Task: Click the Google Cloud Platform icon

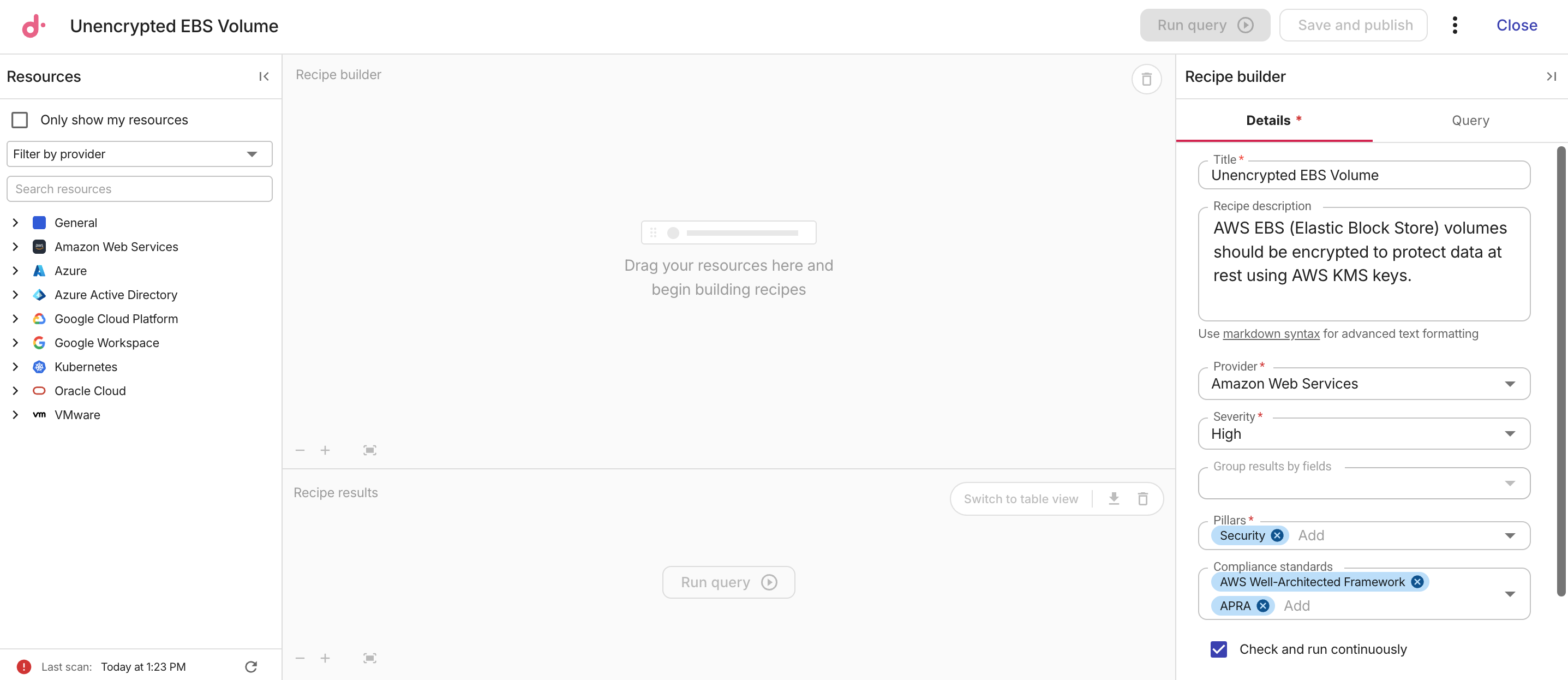Action: pyautogui.click(x=39, y=318)
